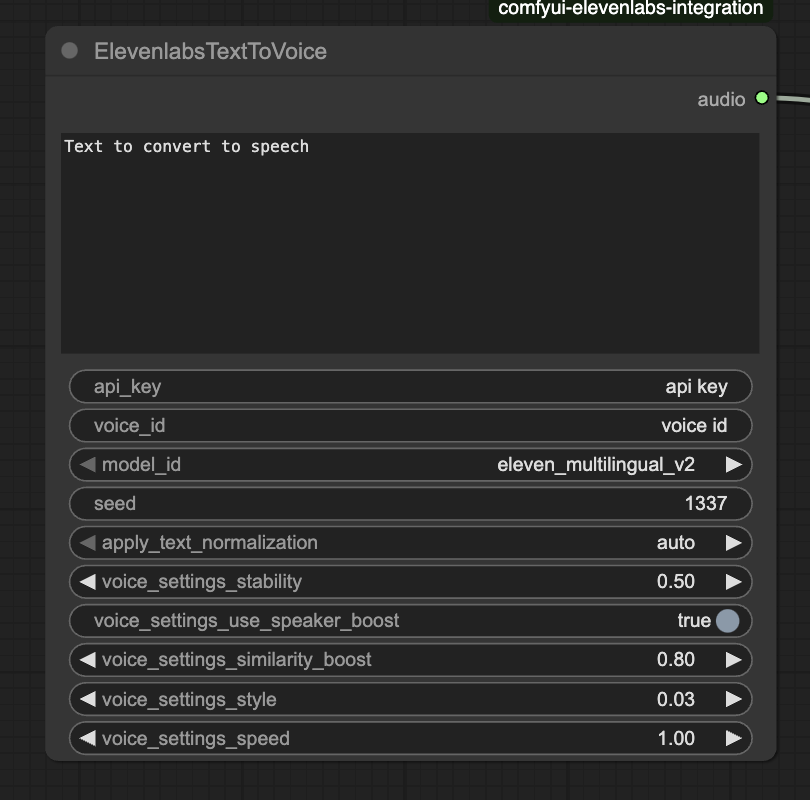Open the eleven_multilingual_v2 model dropdown
This screenshot has width=810, height=800.
596,464
